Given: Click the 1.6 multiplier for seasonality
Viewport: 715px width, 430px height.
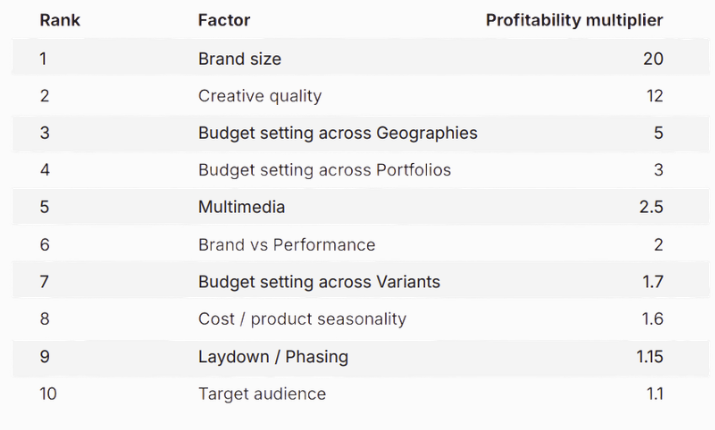Looking at the screenshot, I should [652, 319].
